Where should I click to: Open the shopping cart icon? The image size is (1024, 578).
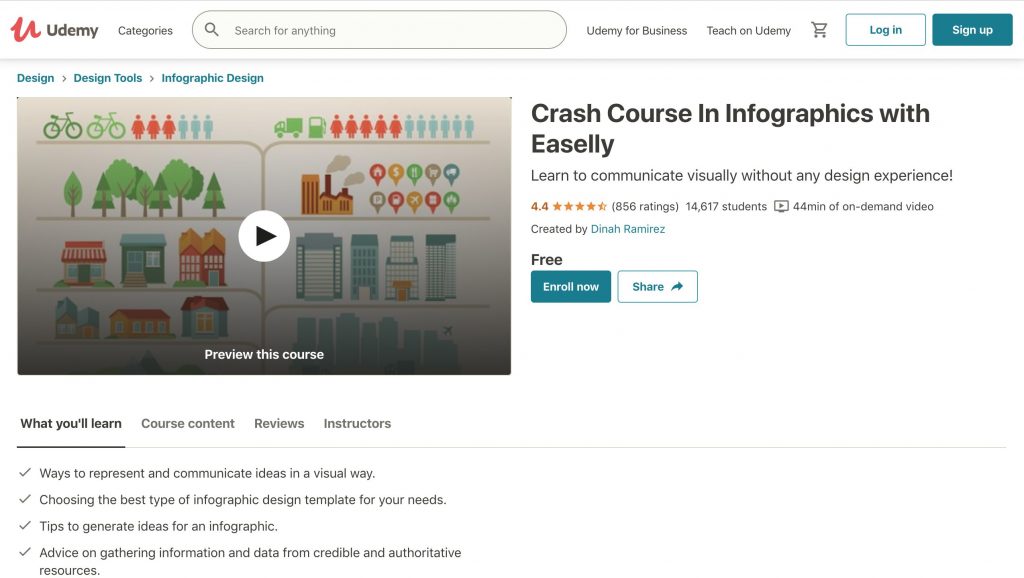[819, 29]
